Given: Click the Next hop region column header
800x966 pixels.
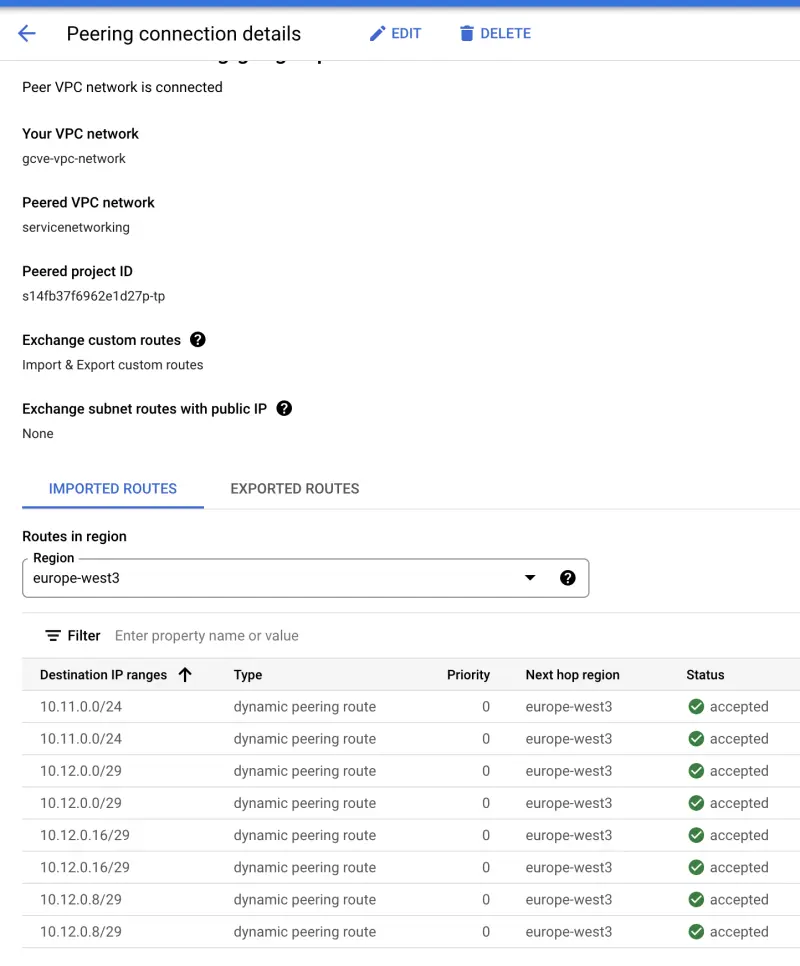Looking at the screenshot, I should (572, 674).
